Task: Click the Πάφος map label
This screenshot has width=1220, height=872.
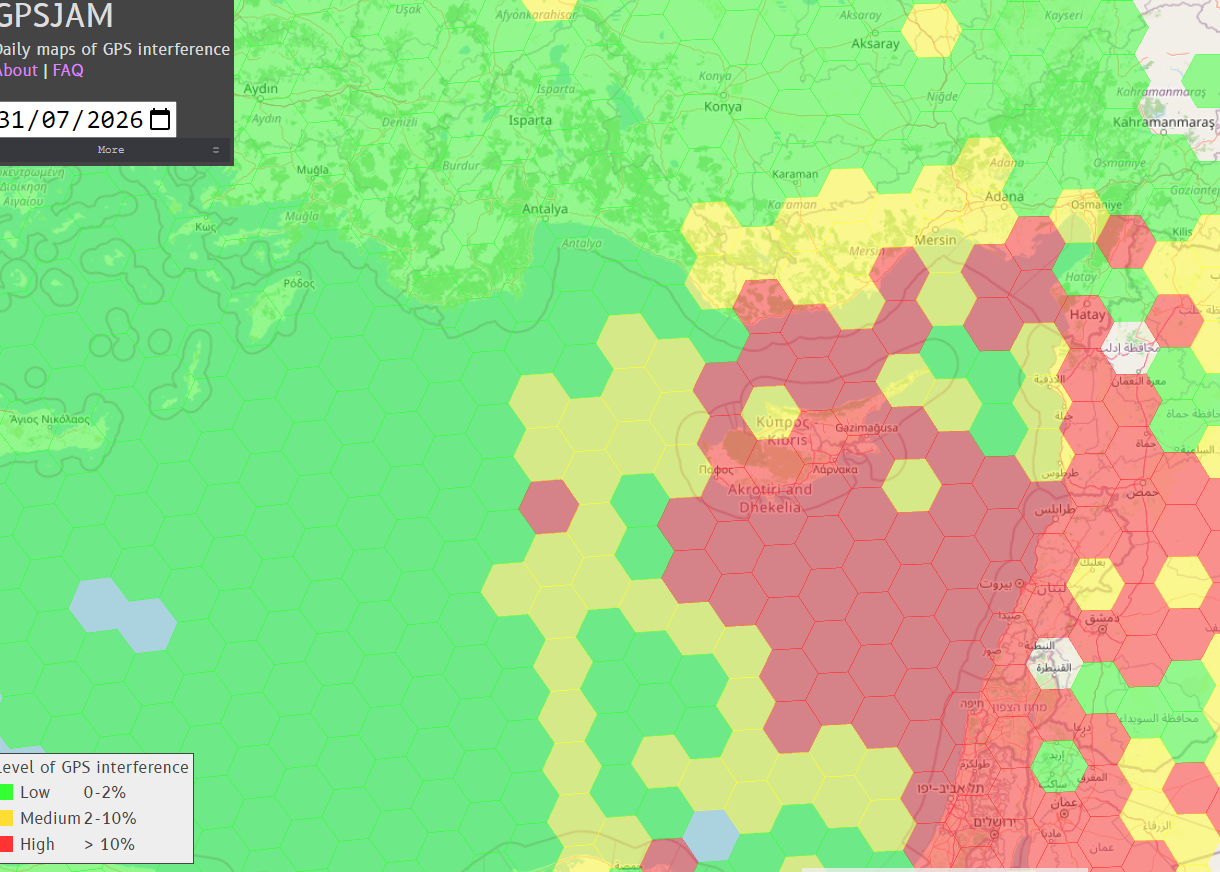Action: tap(716, 468)
